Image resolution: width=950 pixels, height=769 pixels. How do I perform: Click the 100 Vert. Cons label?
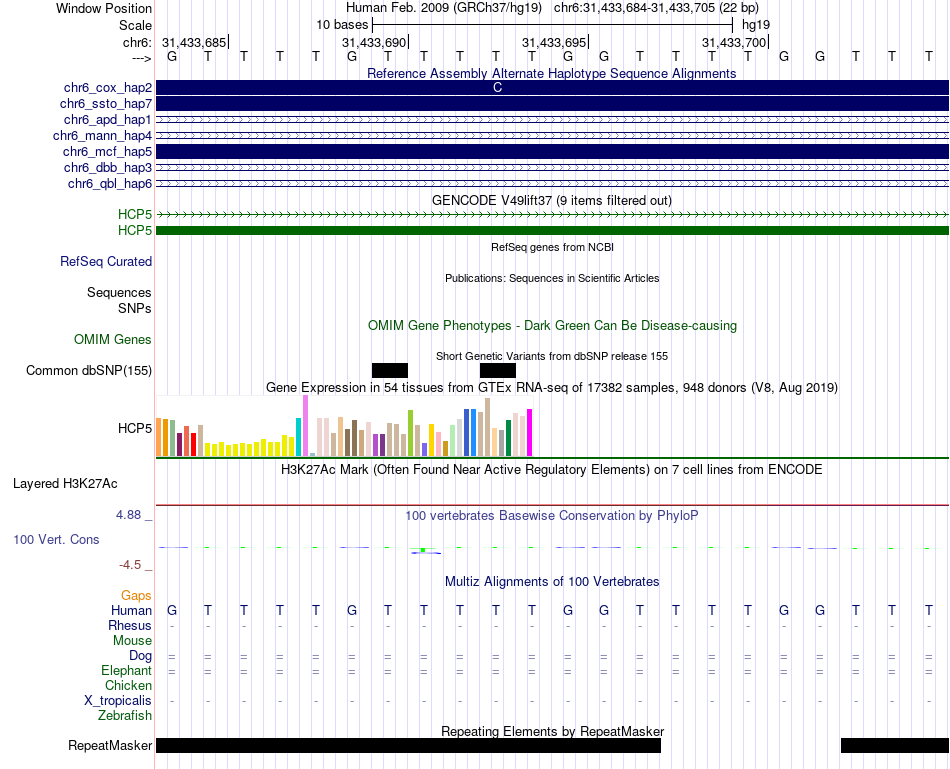(56, 539)
